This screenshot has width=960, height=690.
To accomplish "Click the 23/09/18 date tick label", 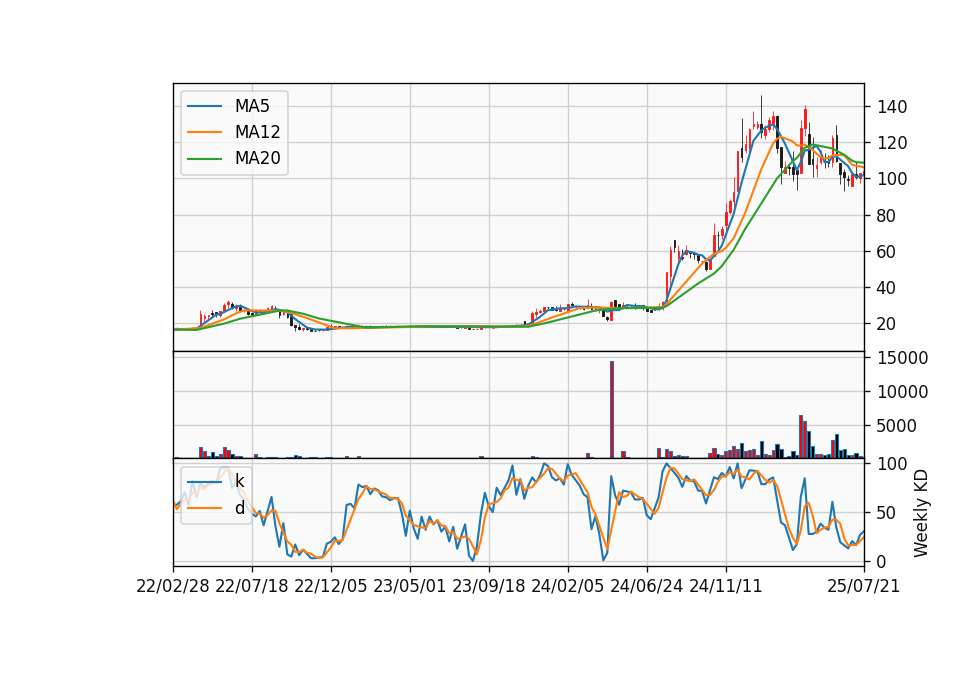I will 489,586.
